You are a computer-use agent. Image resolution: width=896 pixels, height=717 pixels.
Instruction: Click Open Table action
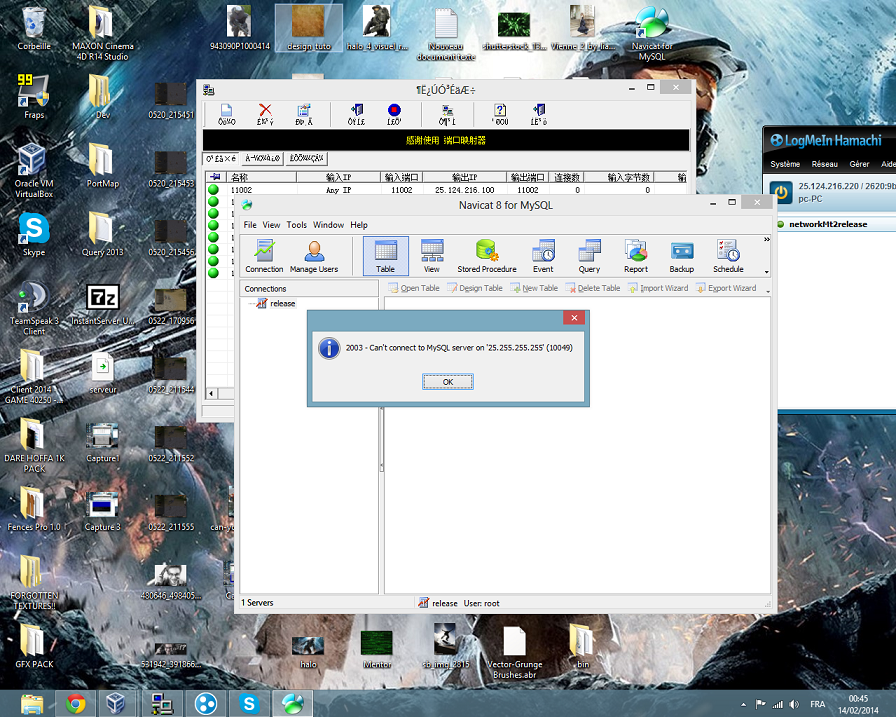coord(414,288)
